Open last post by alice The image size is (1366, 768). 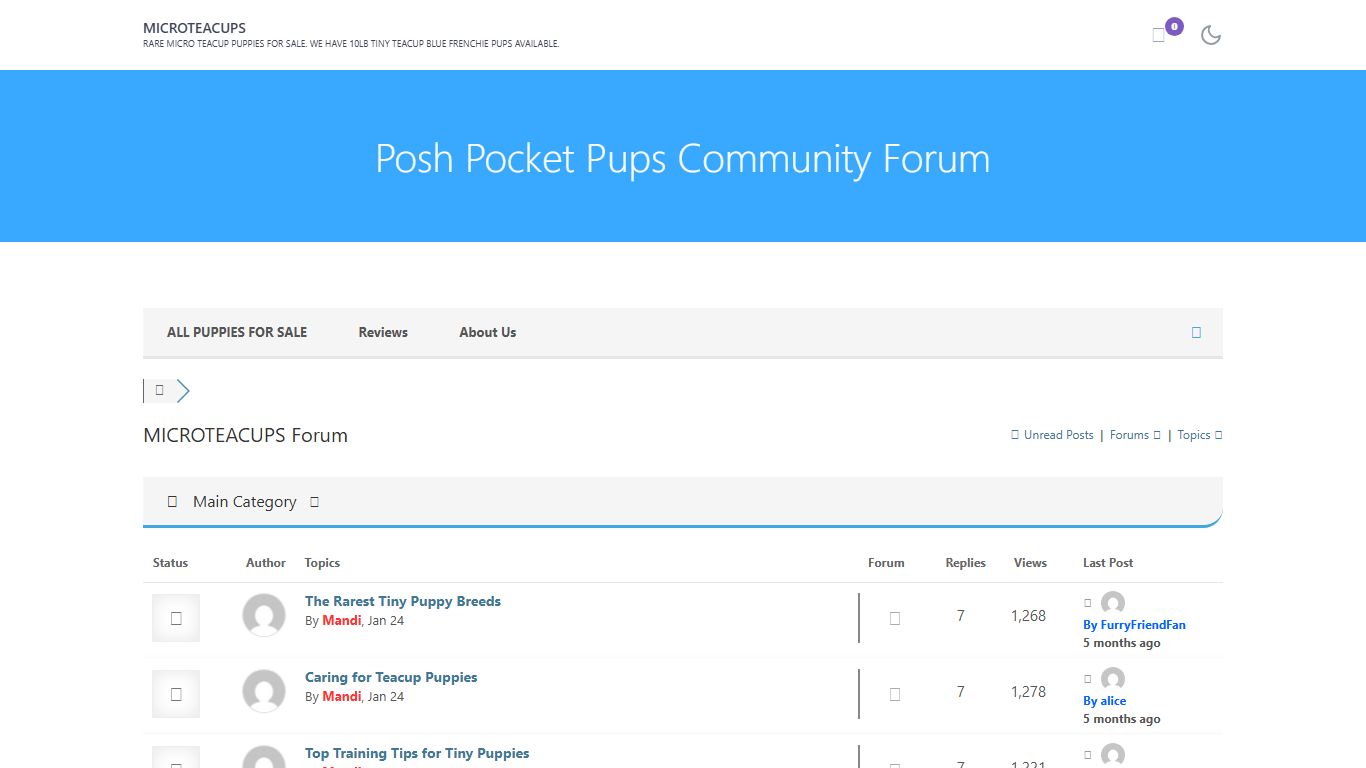click(1104, 701)
